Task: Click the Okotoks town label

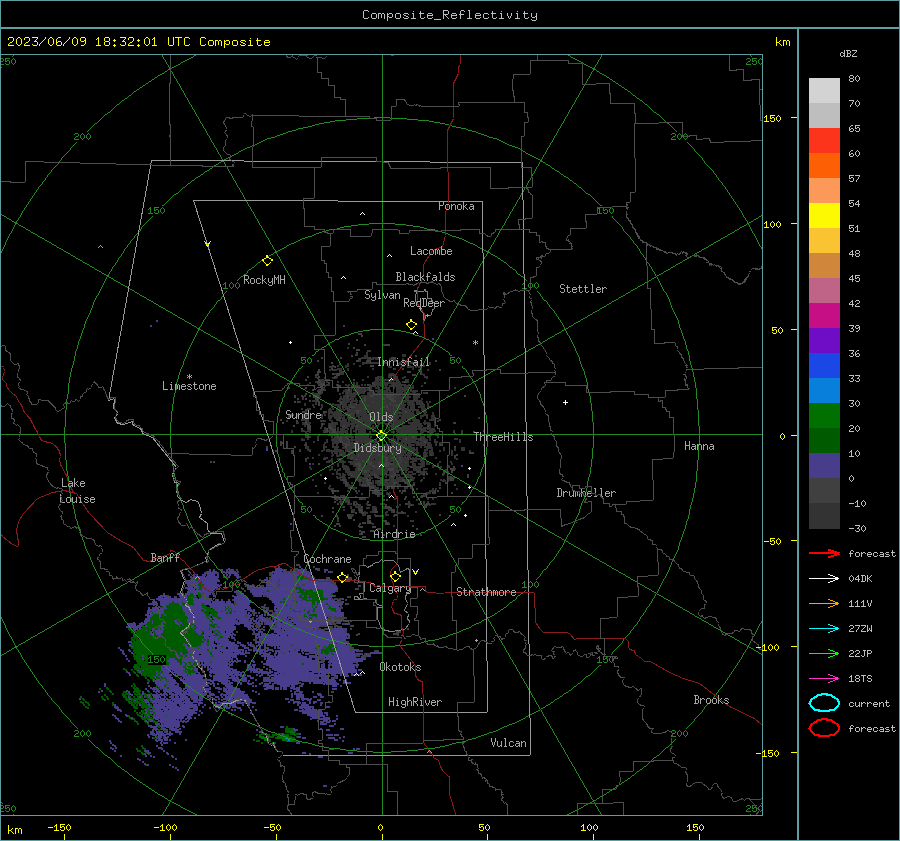Action: point(400,667)
